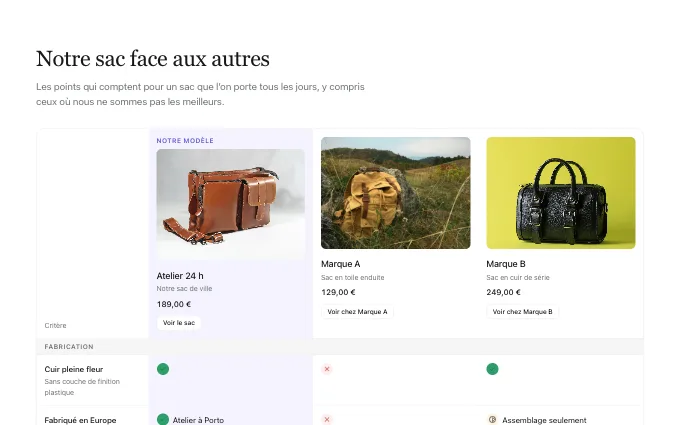Select the 'Atelier 24 h' product name

tap(180, 276)
